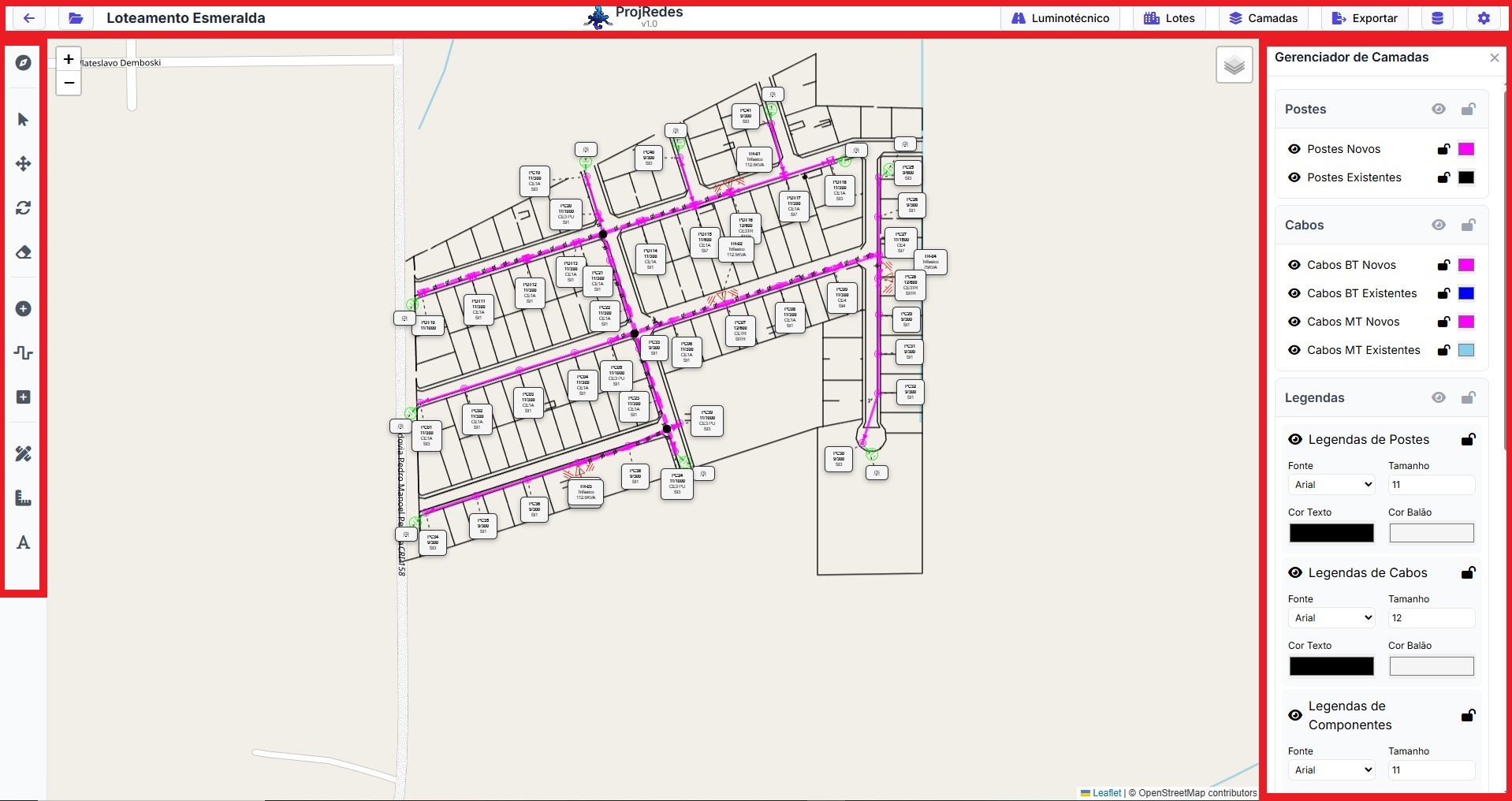Click the rotate/refresh arrows tool
Image resolution: width=1512 pixels, height=801 pixels.
23,208
